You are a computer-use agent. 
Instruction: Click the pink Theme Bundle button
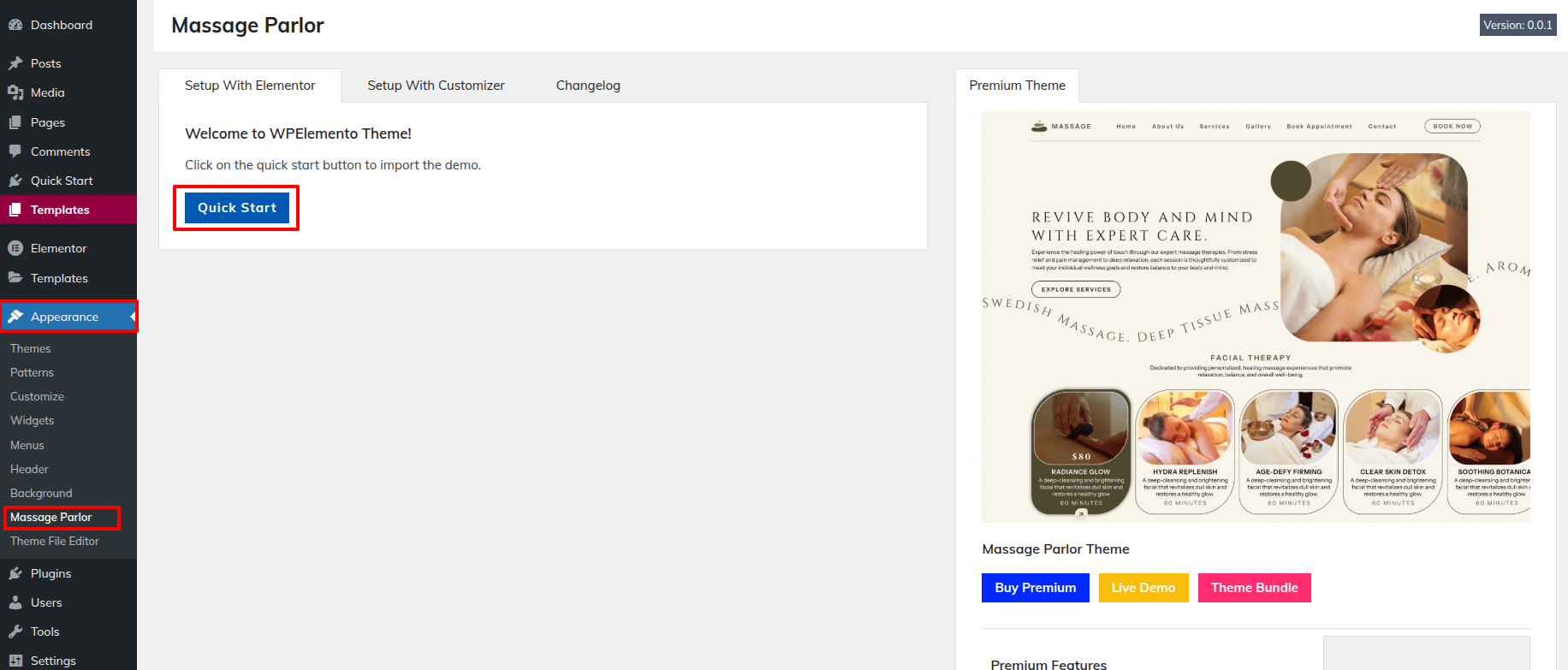tap(1254, 588)
